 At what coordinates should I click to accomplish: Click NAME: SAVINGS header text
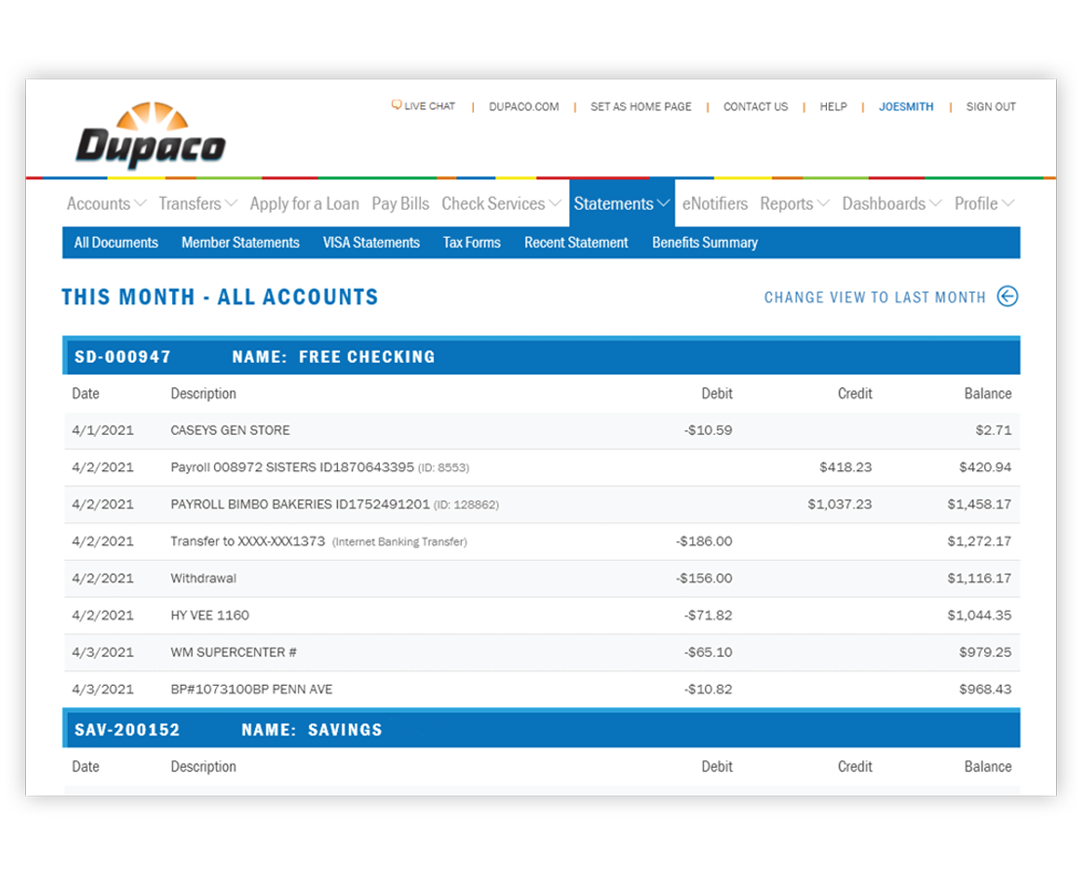[x=312, y=729]
